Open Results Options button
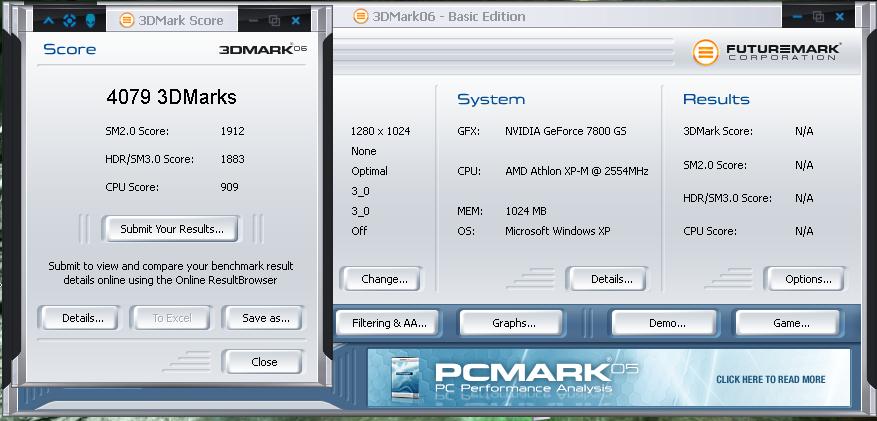 coord(805,279)
